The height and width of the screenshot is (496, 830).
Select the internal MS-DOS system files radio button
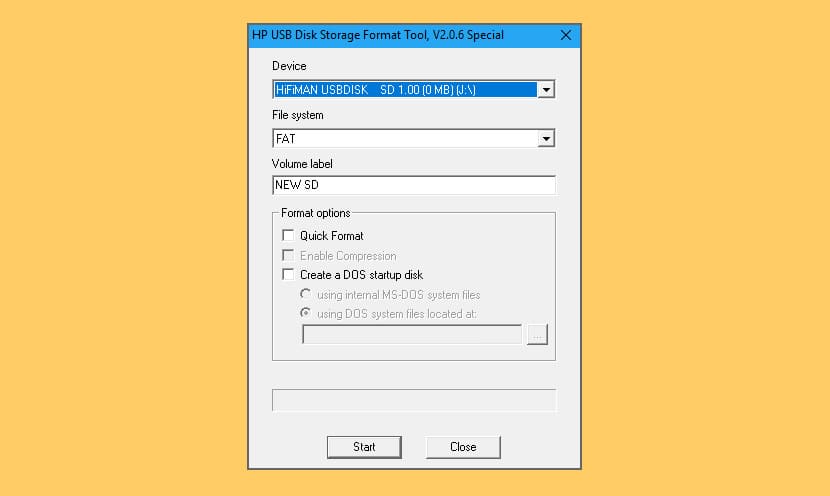tap(305, 293)
